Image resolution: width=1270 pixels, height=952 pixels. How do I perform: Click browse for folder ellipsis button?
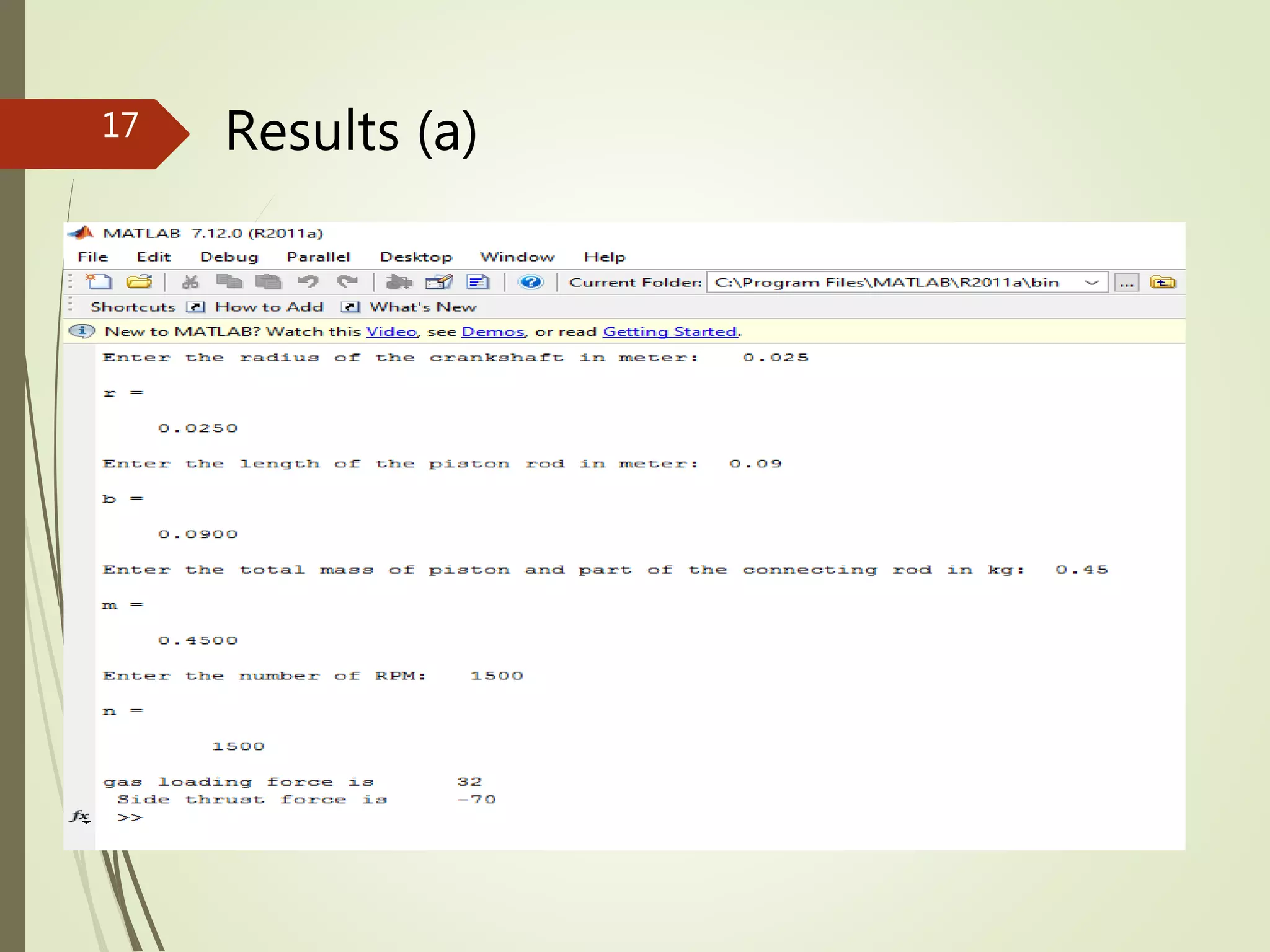(x=1126, y=283)
